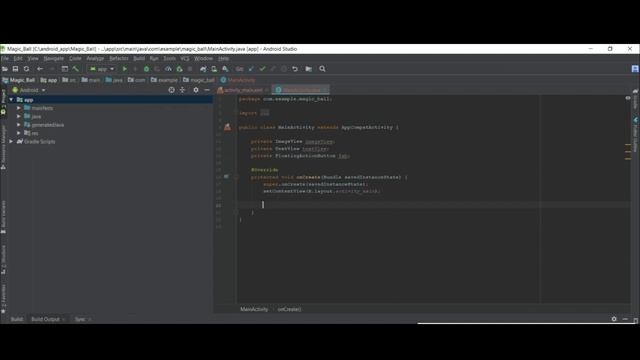Image resolution: width=640 pixels, height=360 pixels.
Task: Click the Search Everywhere magnifier icon
Action: pyautogui.click(x=322, y=69)
